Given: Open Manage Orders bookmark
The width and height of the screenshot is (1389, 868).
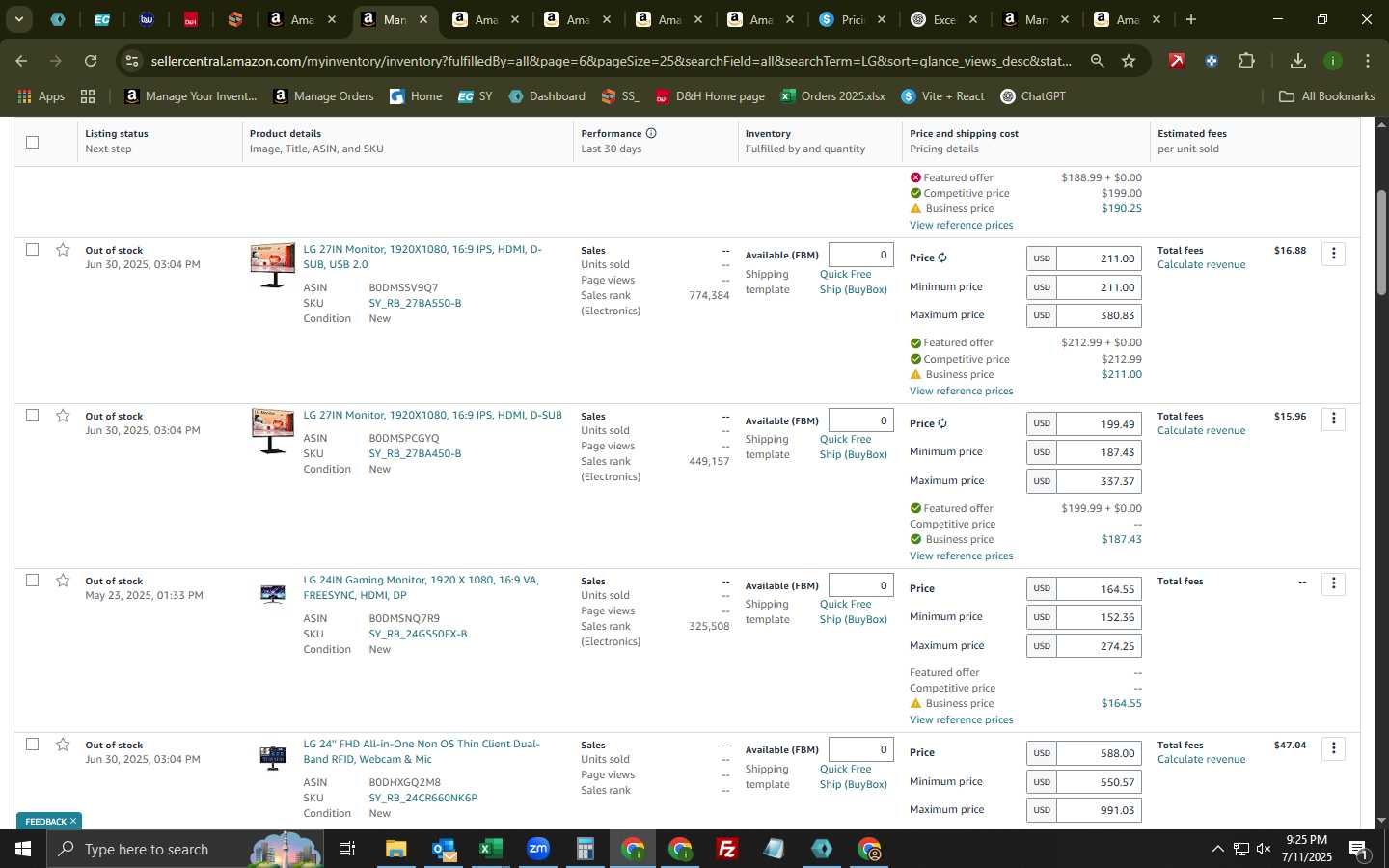Looking at the screenshot, I should (324, 96).
